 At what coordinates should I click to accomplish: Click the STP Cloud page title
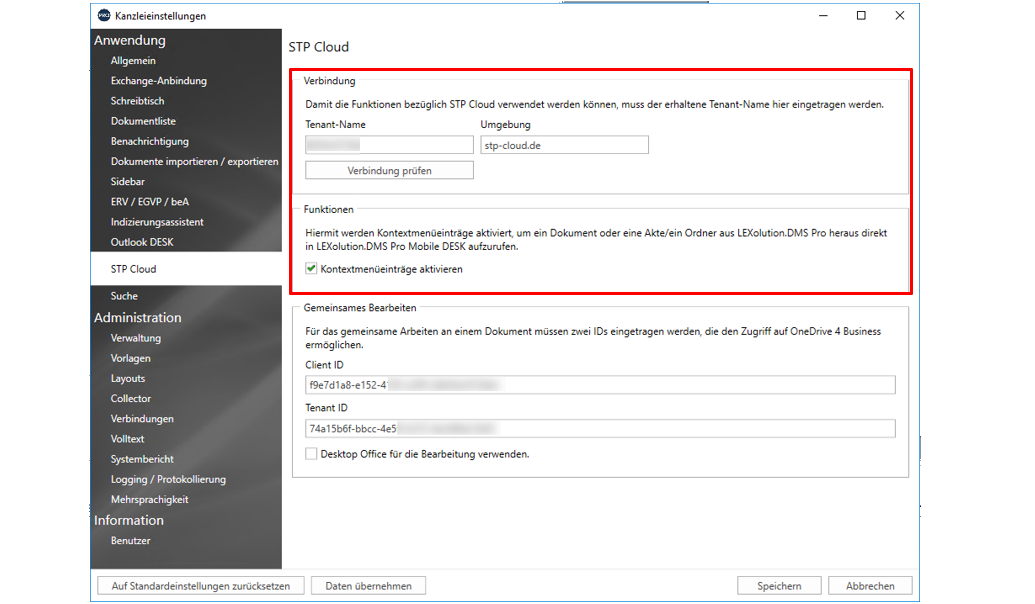click(x=319, y=47)
